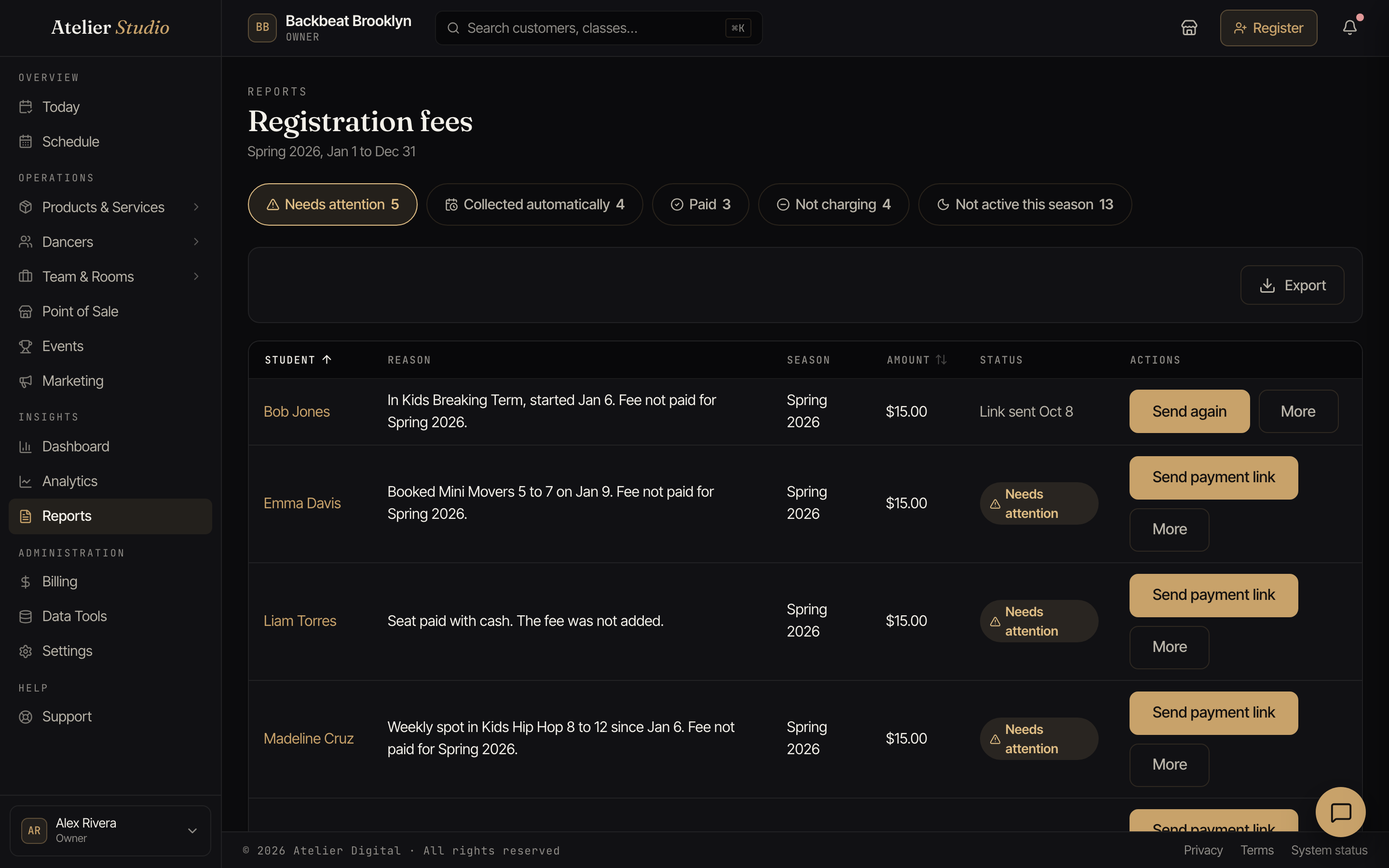Open the Reports sidebar item
The height and width of the screenshot is (868, 1389).
[x=110, y=516]
